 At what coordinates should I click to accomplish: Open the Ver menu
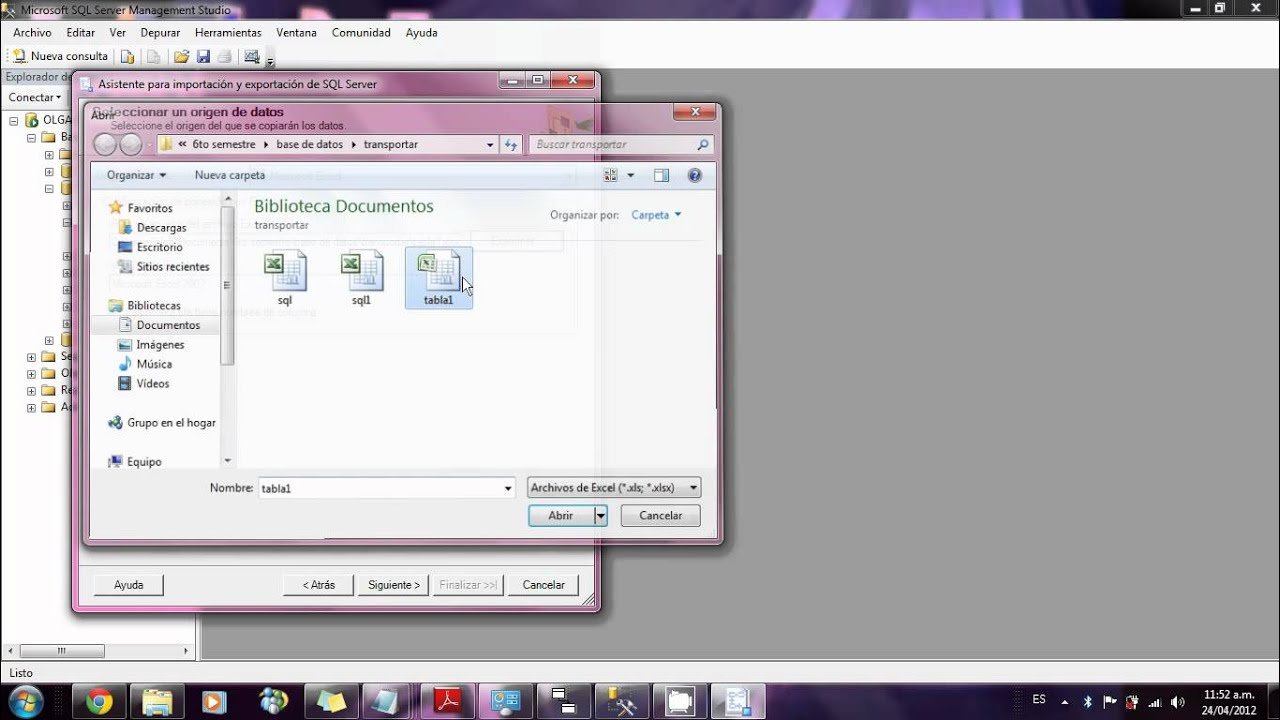118,32
